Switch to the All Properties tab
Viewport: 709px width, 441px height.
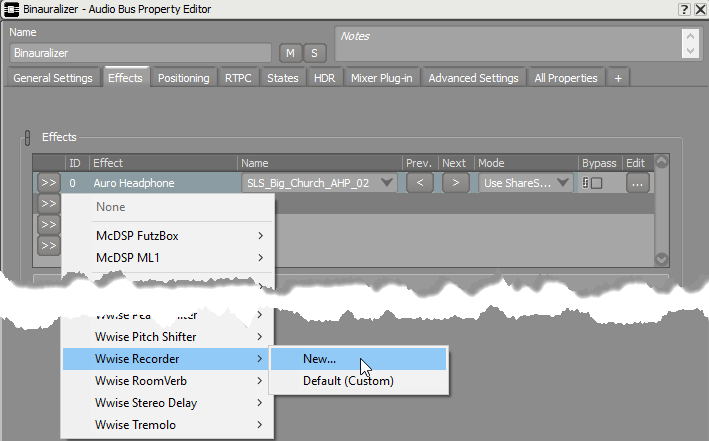point(566,78)
